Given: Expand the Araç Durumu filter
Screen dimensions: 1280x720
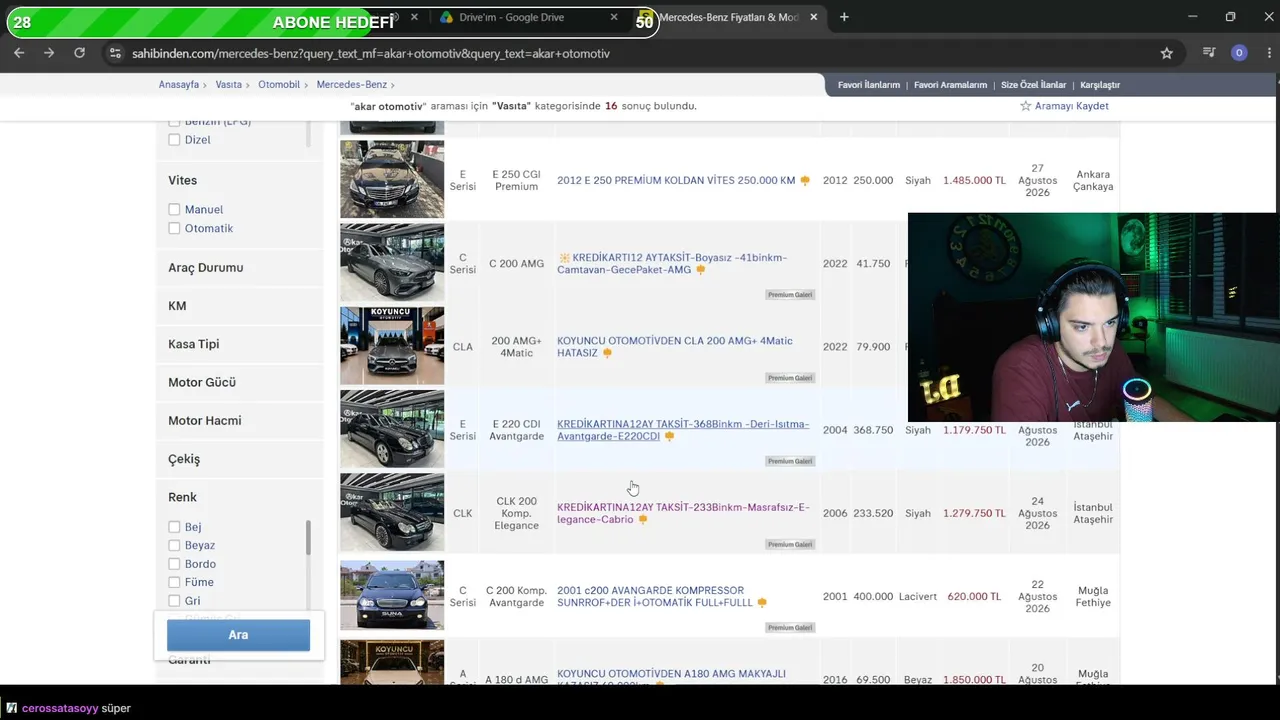Looking at the screenshot, I should 205,268.
